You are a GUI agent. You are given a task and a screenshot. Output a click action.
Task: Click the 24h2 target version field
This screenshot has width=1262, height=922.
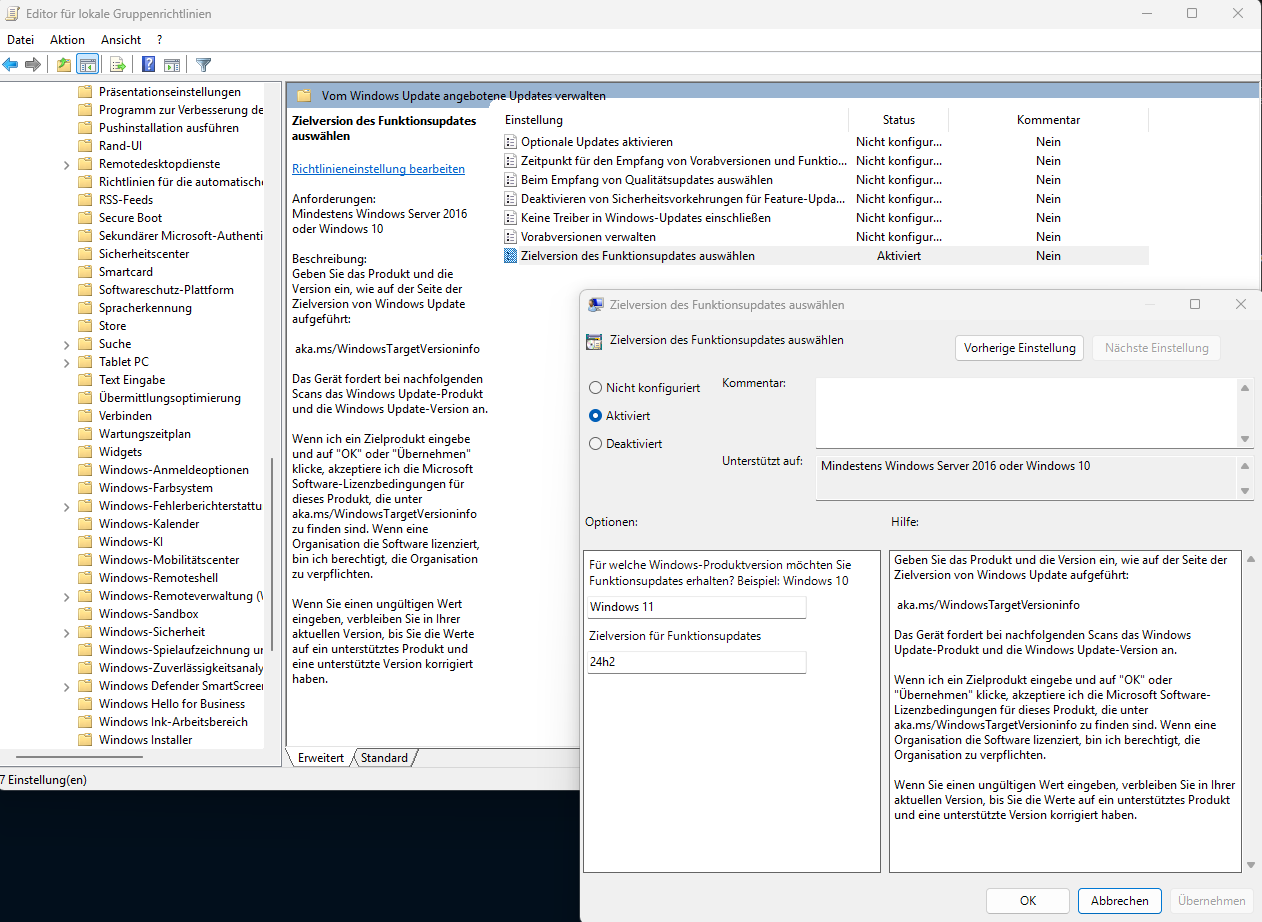tap(696, 663)
